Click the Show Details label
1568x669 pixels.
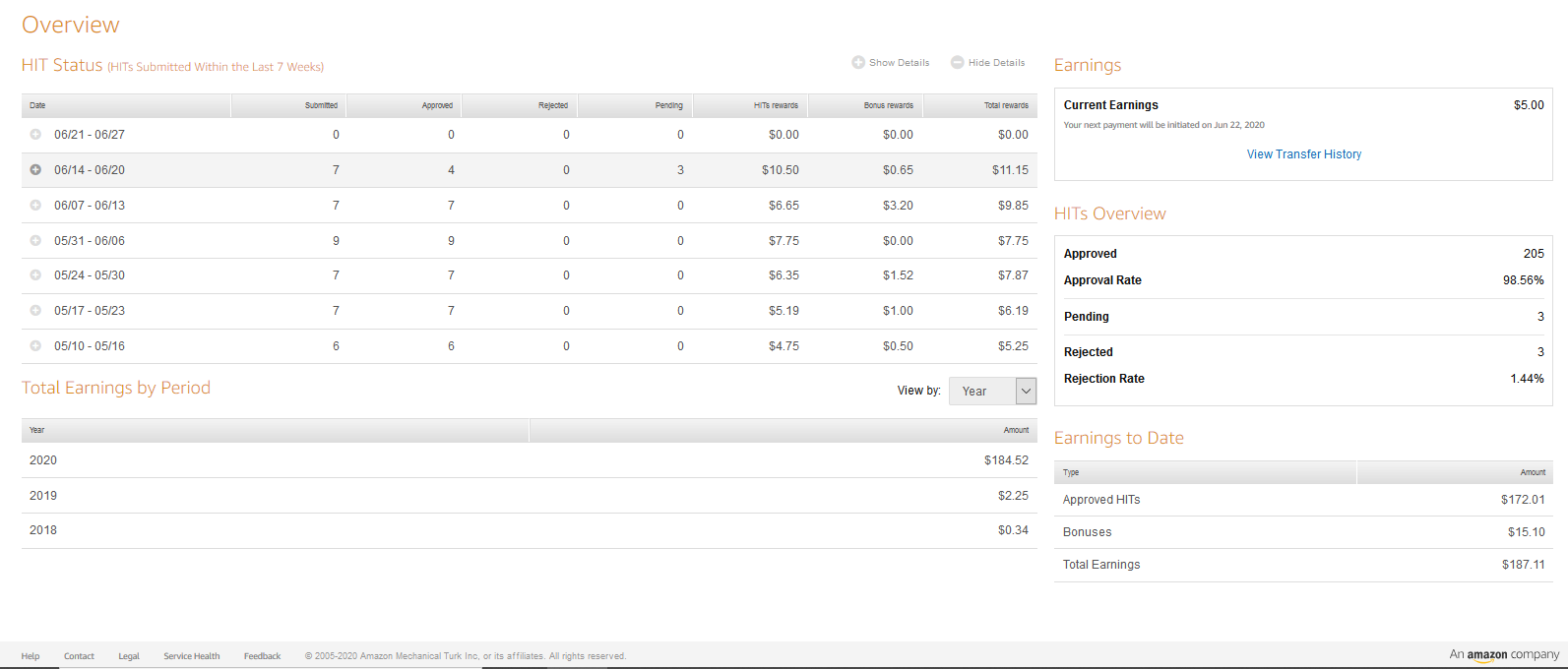coord(899,63)
